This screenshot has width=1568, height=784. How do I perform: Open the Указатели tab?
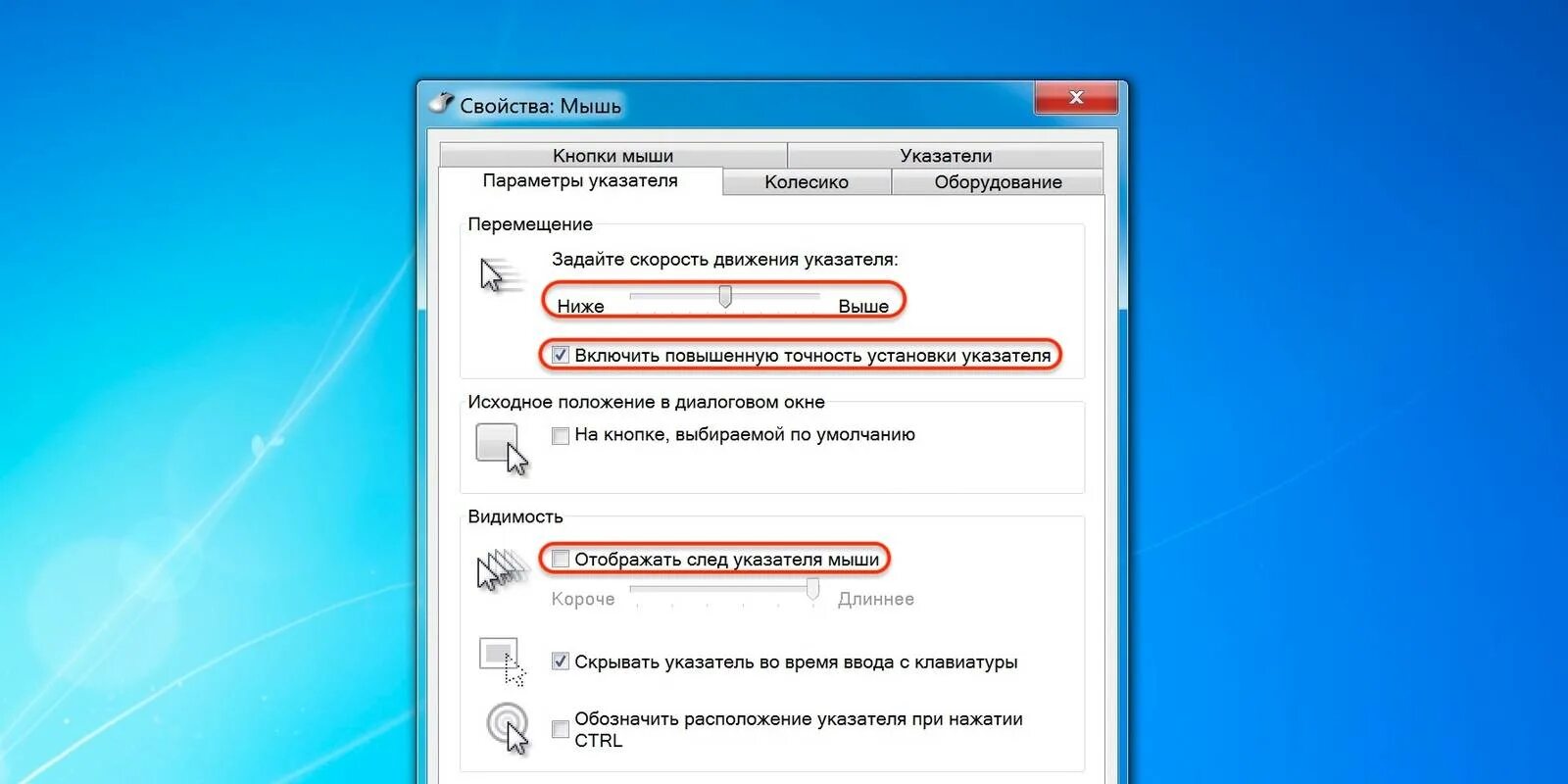click(946, 155)
